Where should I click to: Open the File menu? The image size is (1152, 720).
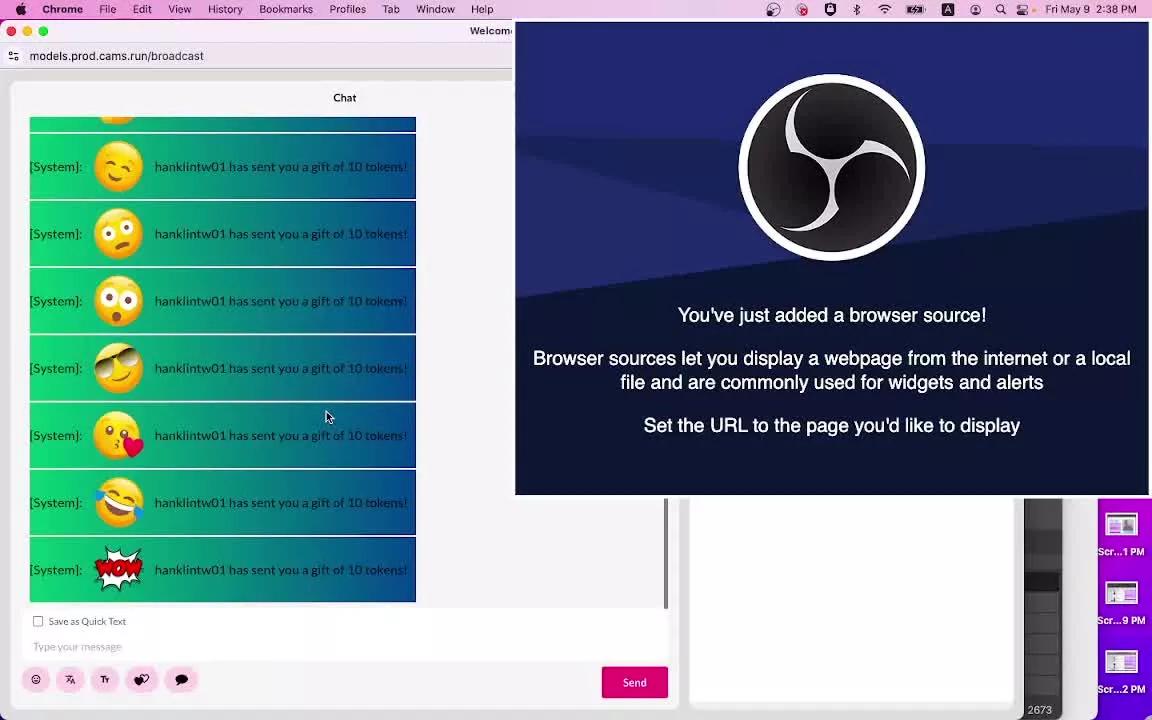pyautogui.click(x=107, y=10)
